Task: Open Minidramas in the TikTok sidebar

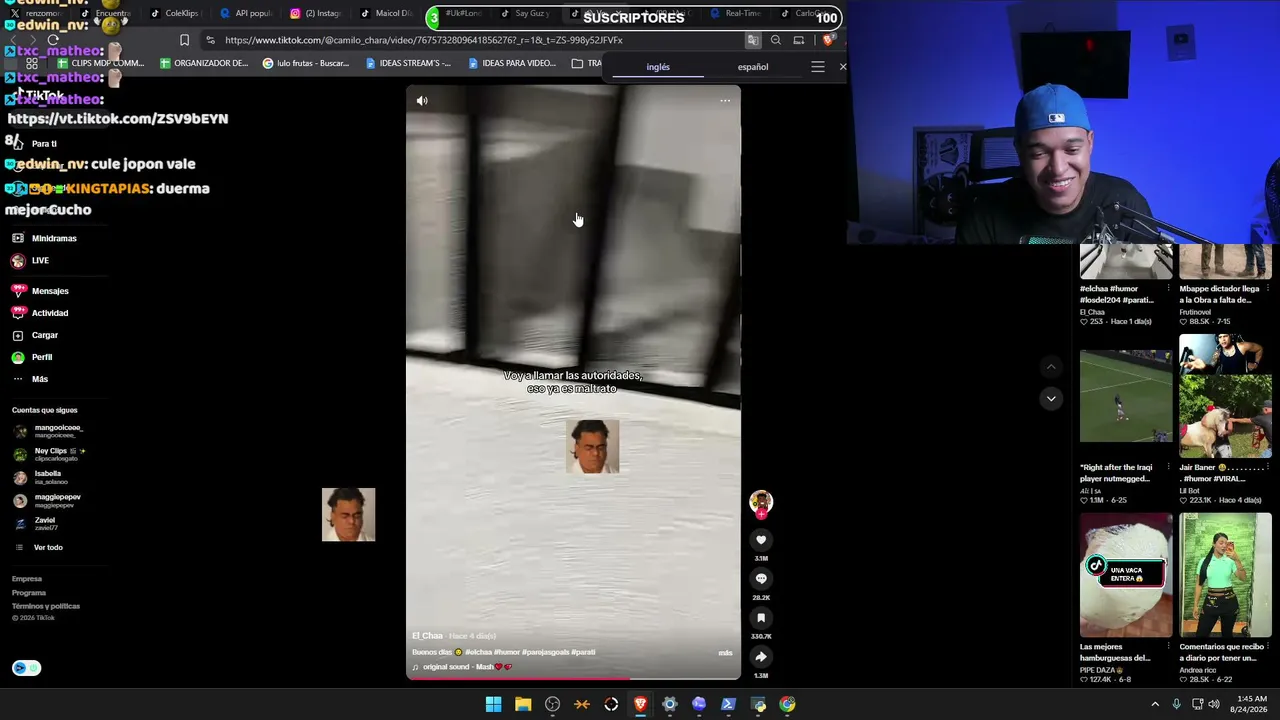Action: pyautogui.click(x=45, y=239)
